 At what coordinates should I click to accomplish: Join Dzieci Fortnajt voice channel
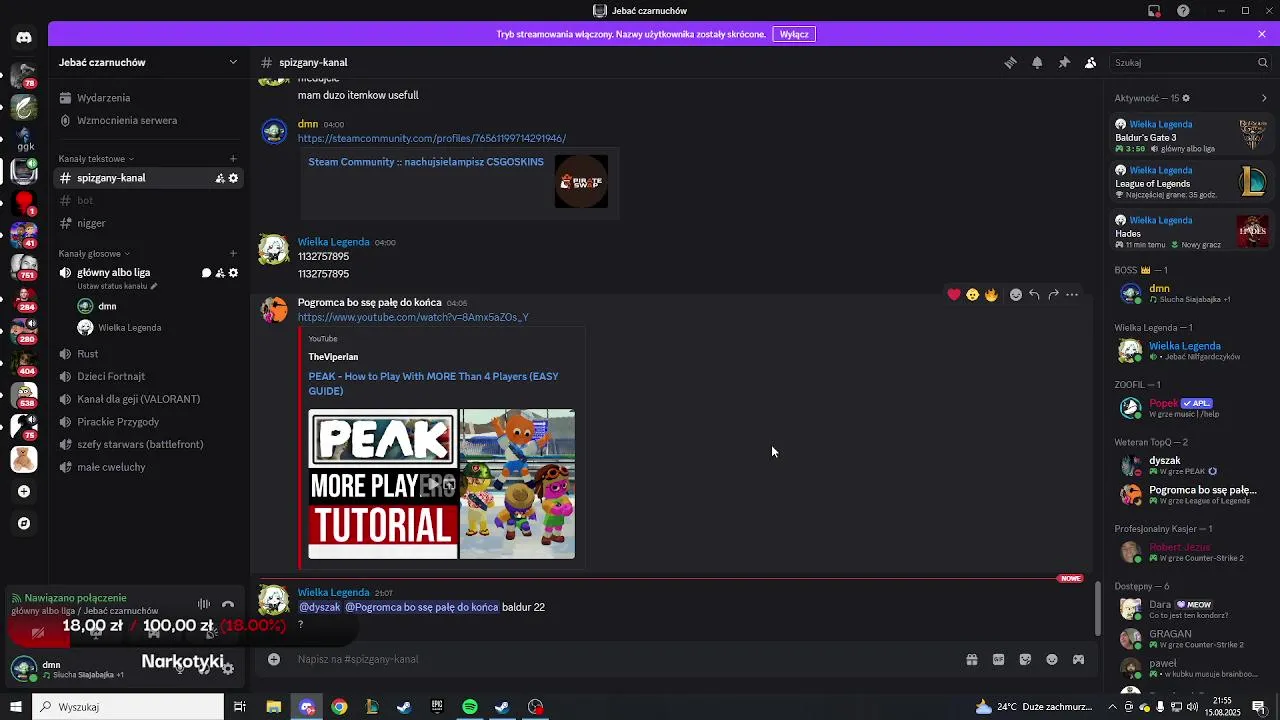click(148, 376)
